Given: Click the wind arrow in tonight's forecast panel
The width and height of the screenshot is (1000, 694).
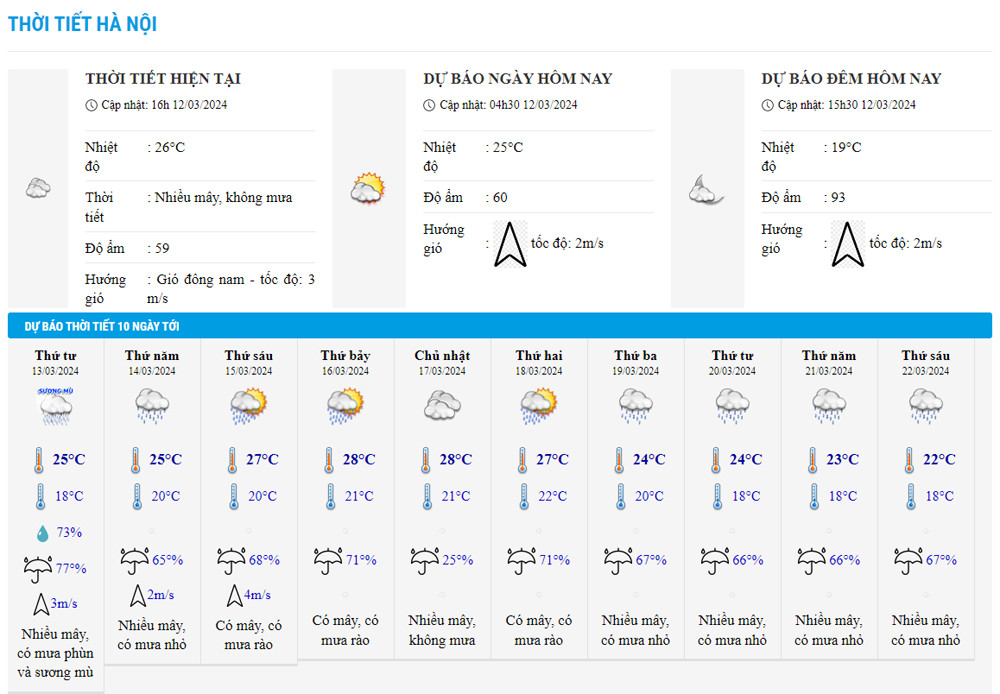Looking at the screenshot, I should tap(848, 244).
